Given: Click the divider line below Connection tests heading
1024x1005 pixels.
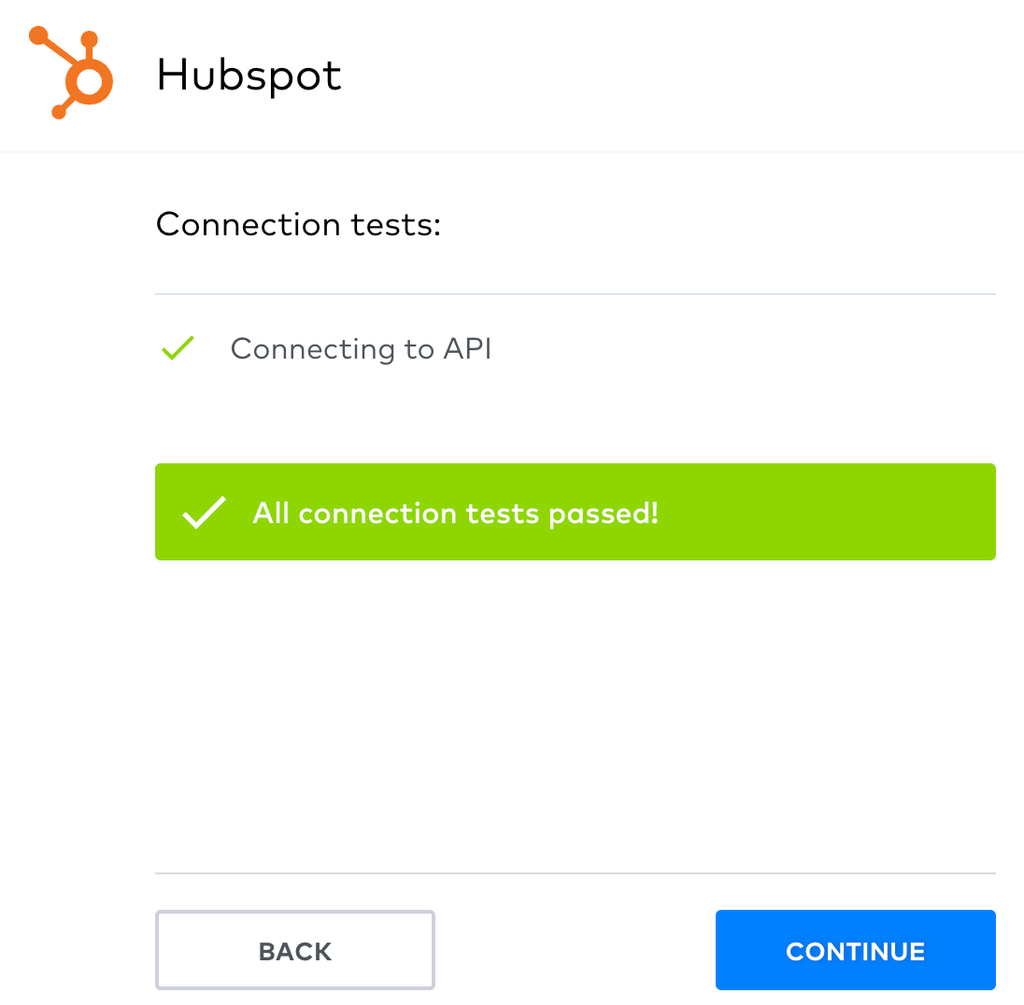Looking at the screenshot, I should [x=575, y=294].
